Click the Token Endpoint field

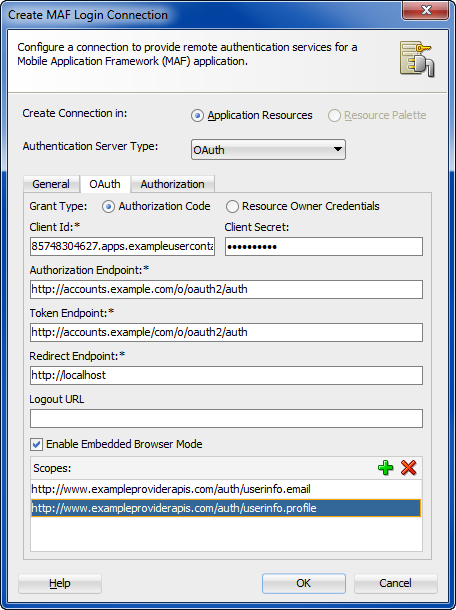click(226, 332)
